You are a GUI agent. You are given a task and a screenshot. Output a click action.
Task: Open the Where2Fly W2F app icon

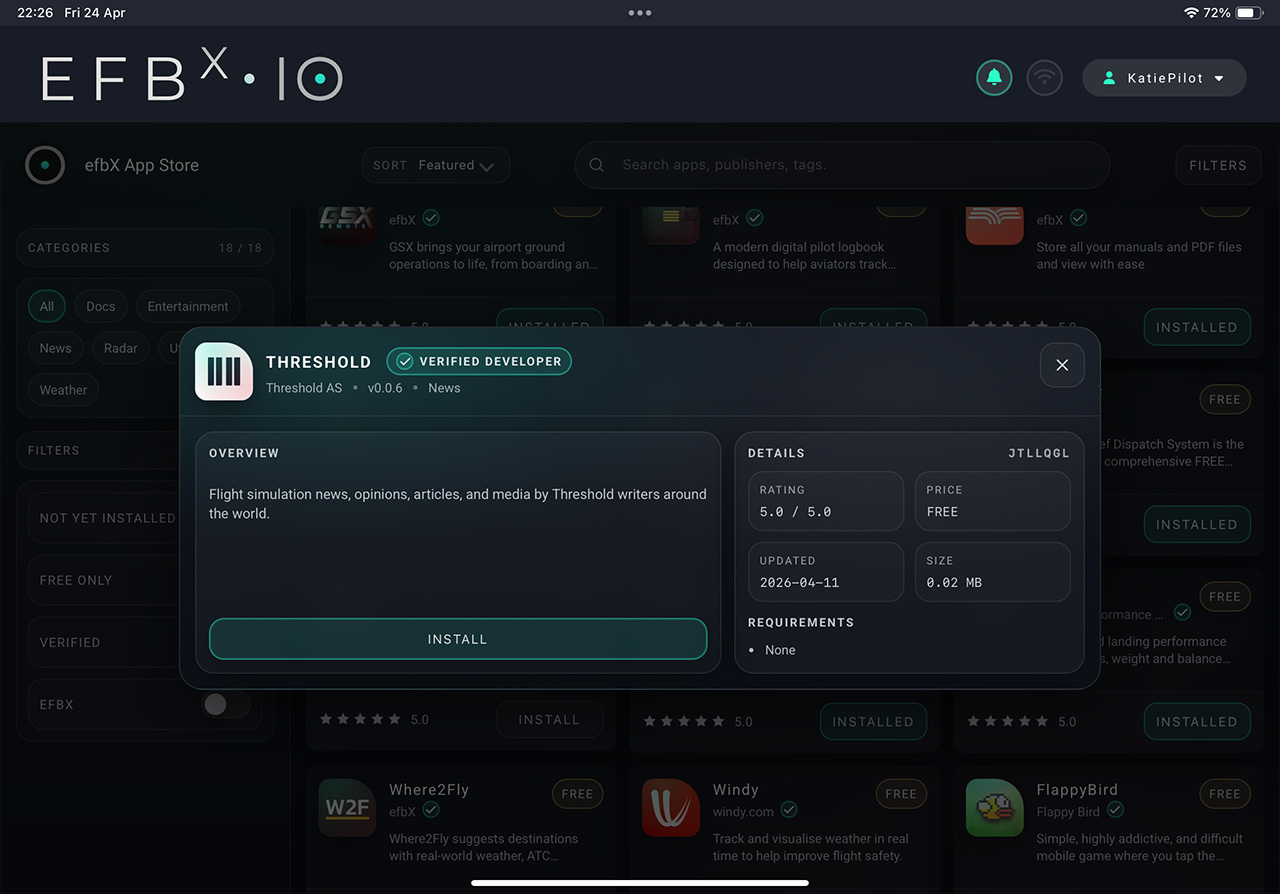[347, 808]
